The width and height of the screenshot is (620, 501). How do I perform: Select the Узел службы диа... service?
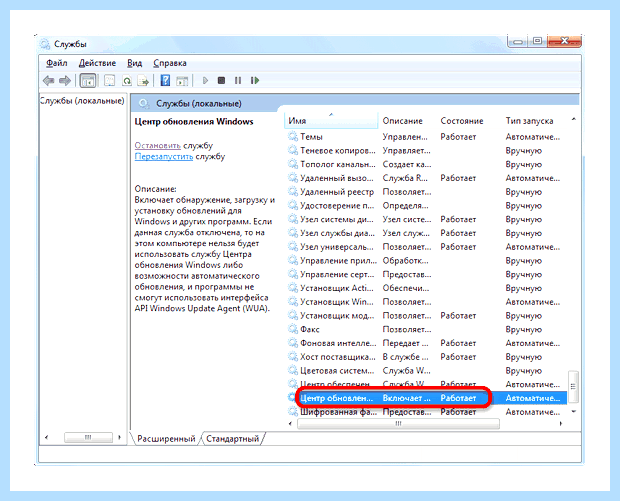(426, 233)
